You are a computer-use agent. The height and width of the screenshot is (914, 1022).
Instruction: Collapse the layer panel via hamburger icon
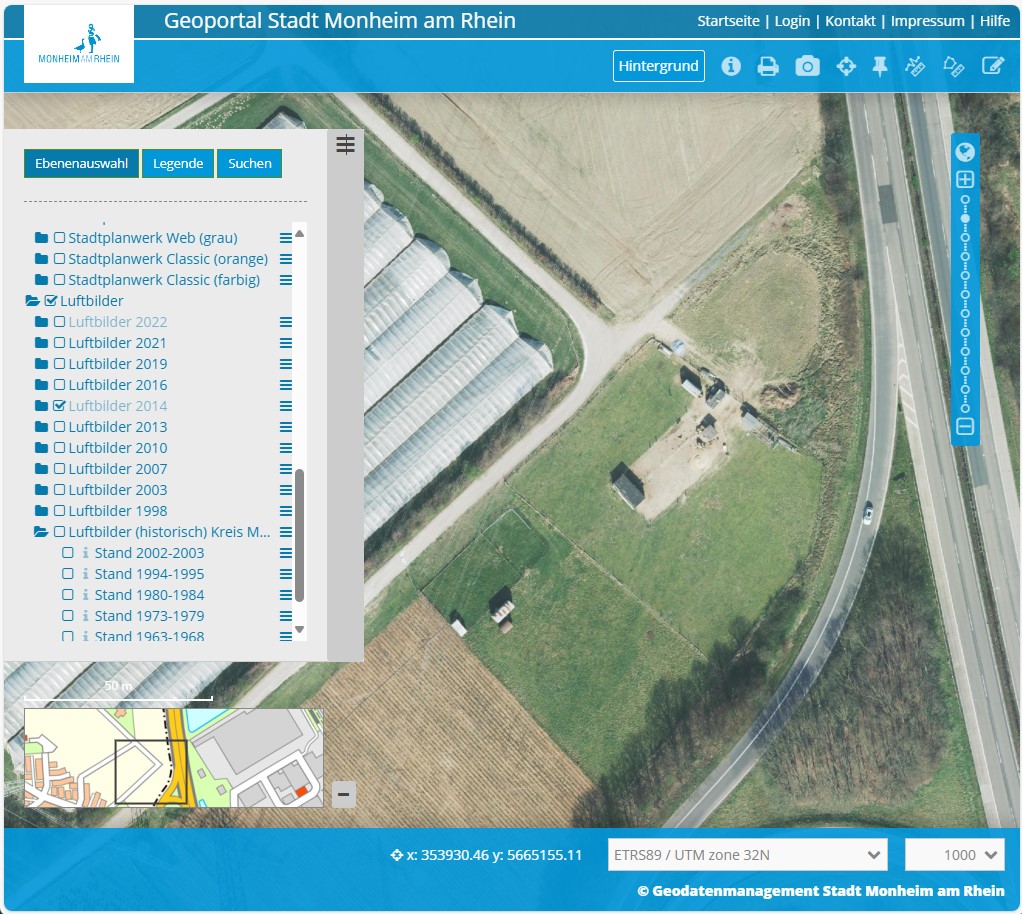[345, 144]
